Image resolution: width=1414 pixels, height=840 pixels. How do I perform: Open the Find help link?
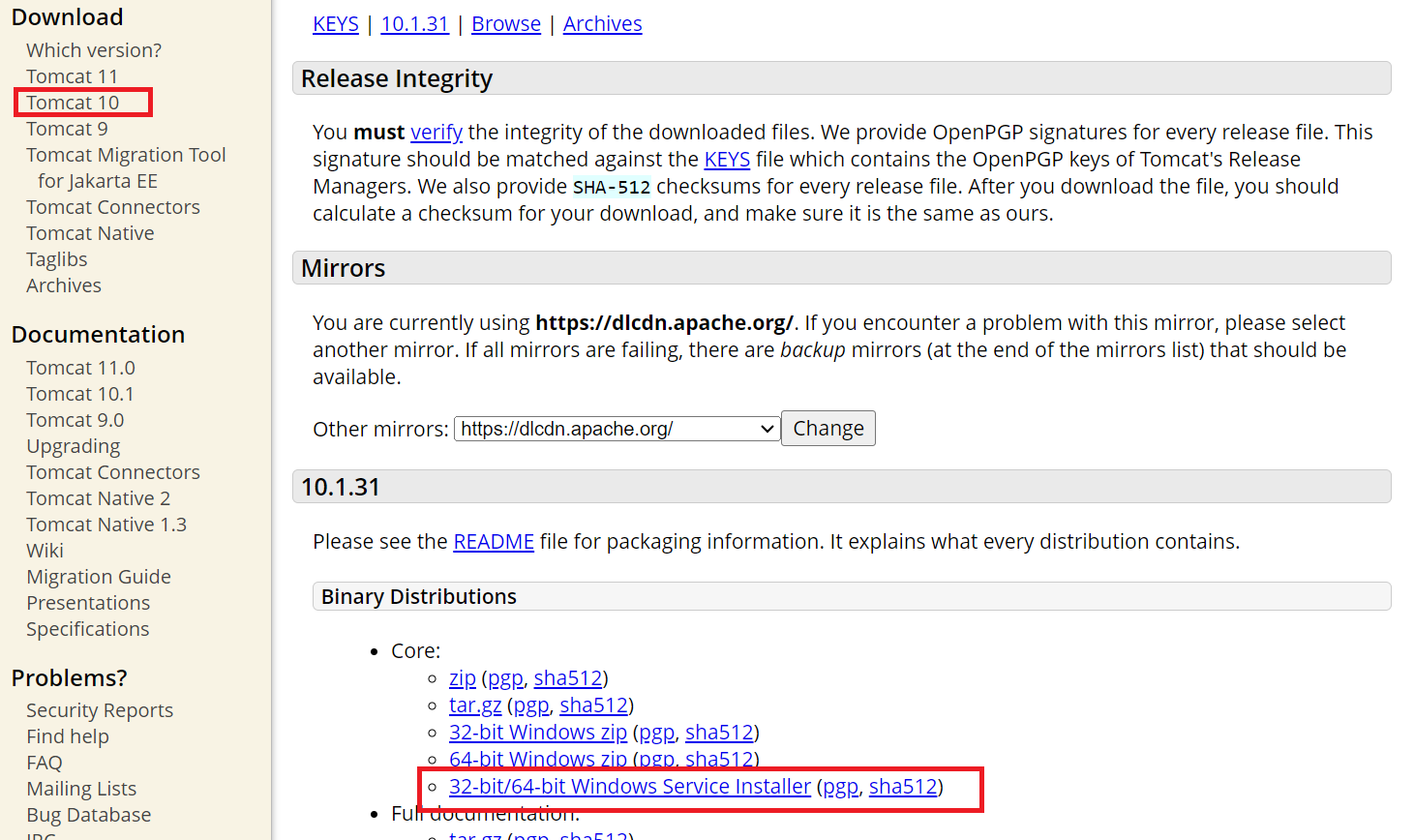[68, 736]
